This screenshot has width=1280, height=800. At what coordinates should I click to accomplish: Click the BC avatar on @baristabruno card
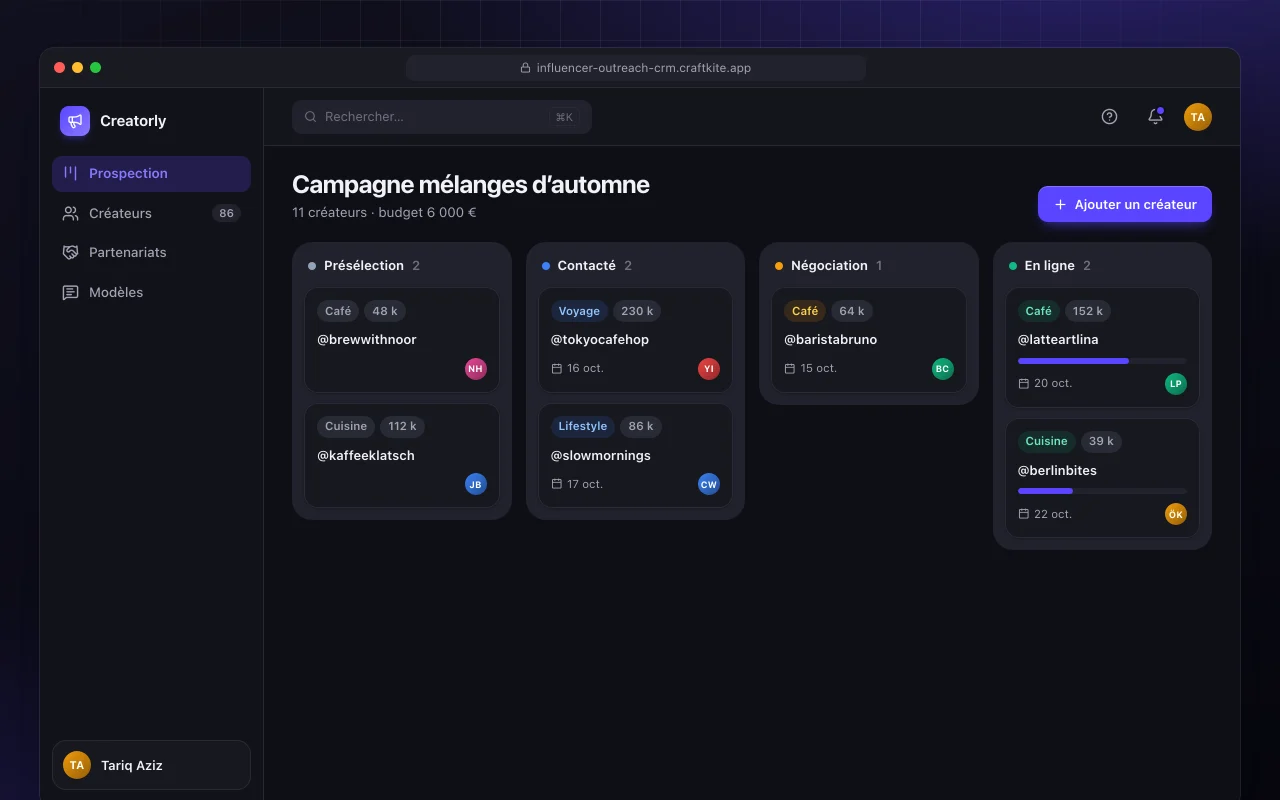click(943, 369)
